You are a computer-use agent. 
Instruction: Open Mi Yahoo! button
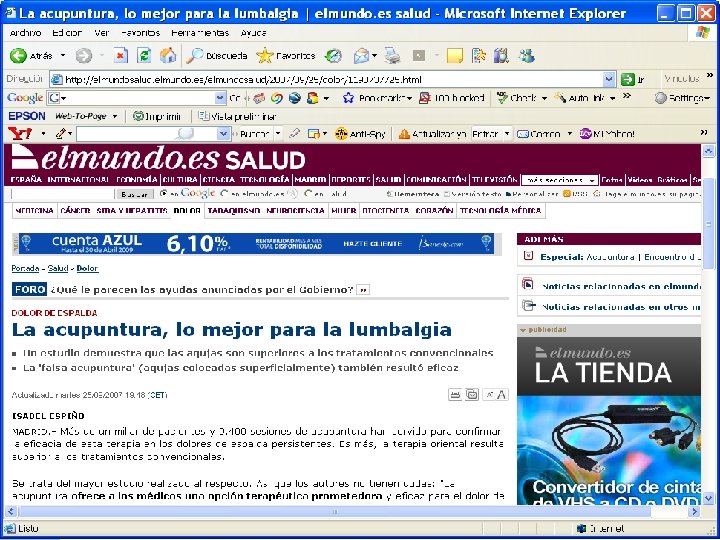[607, 134]
